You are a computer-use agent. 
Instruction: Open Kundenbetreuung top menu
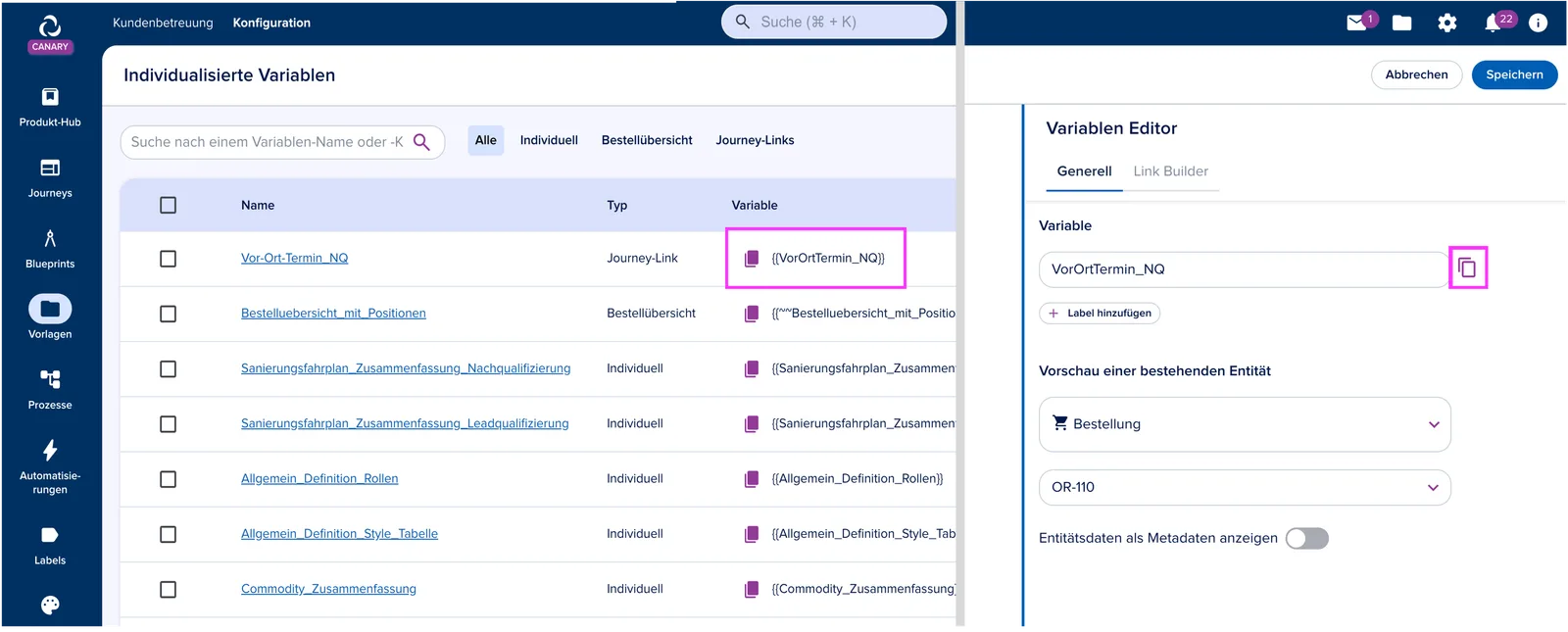(x=163, y=23)
